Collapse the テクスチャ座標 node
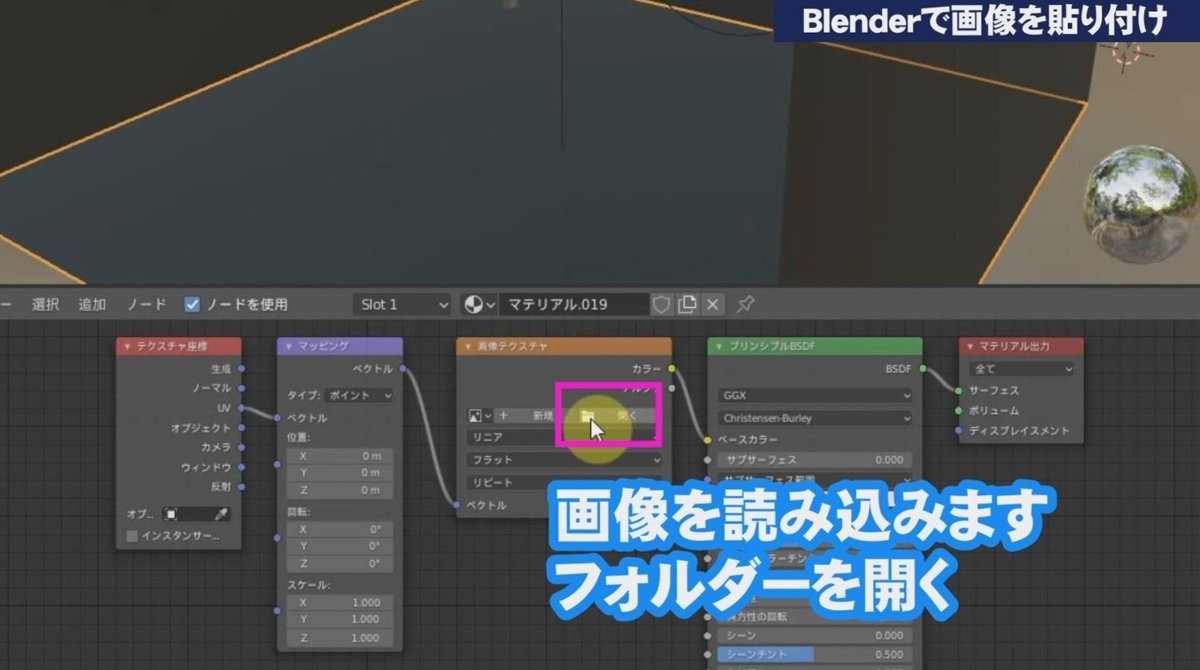This screenshot has width=1200, height=670. point(126,346)
